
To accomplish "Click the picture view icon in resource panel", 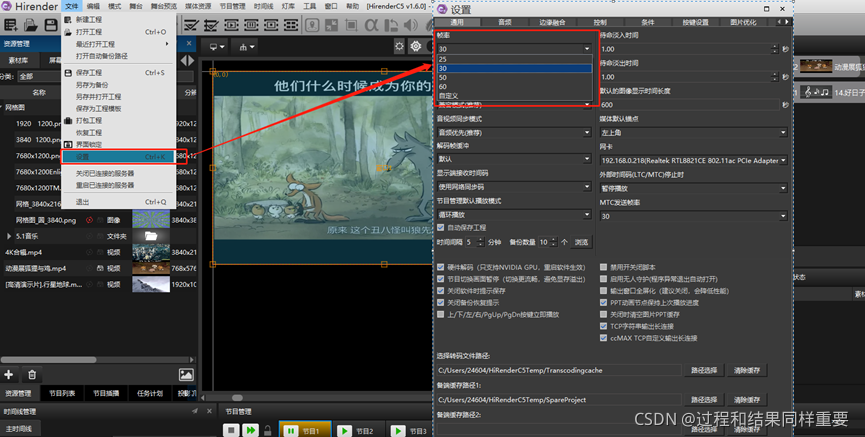I will pos(186,375).
